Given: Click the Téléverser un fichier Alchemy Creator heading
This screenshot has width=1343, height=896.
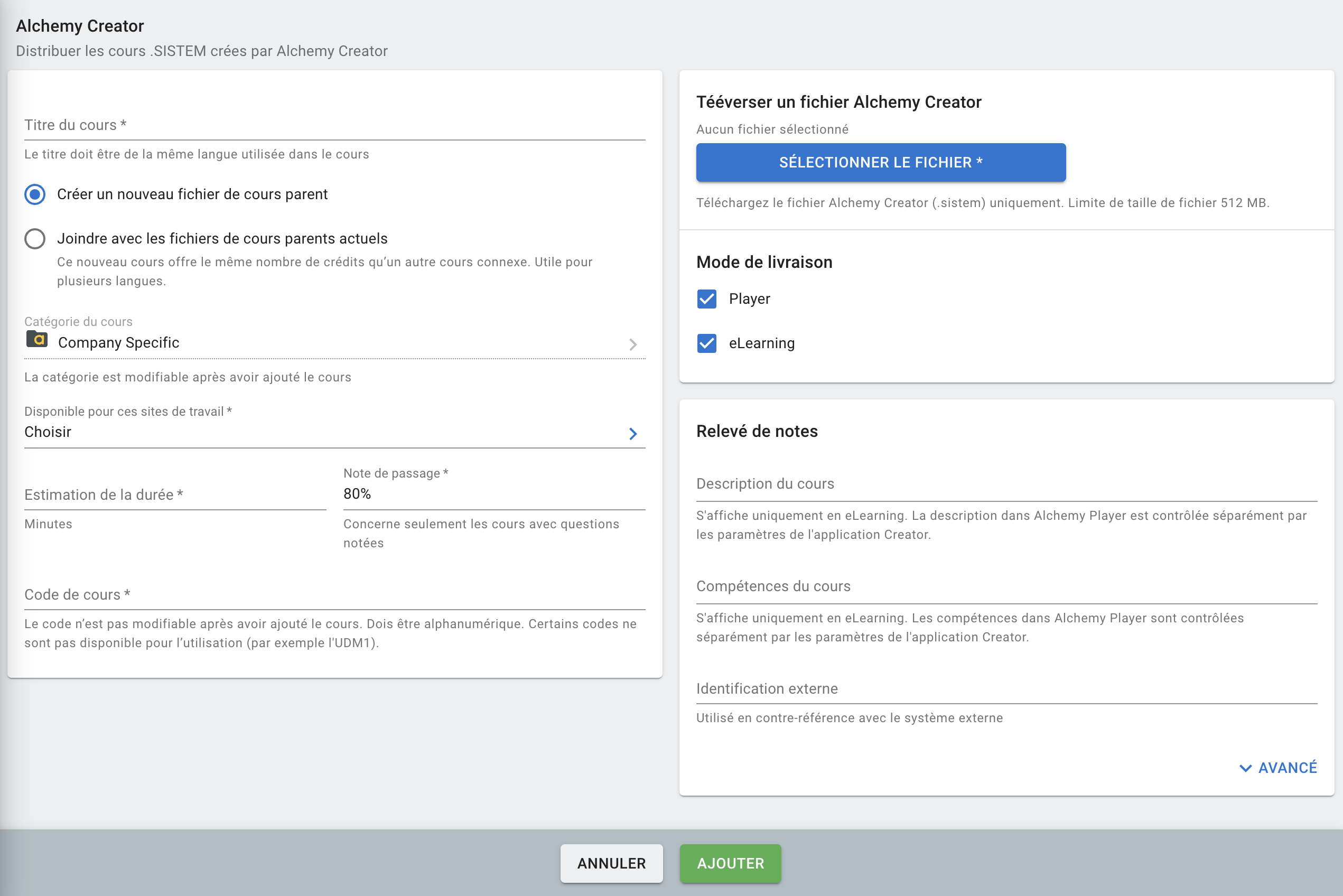Looking at the screenshot, I should pos(838,102).
